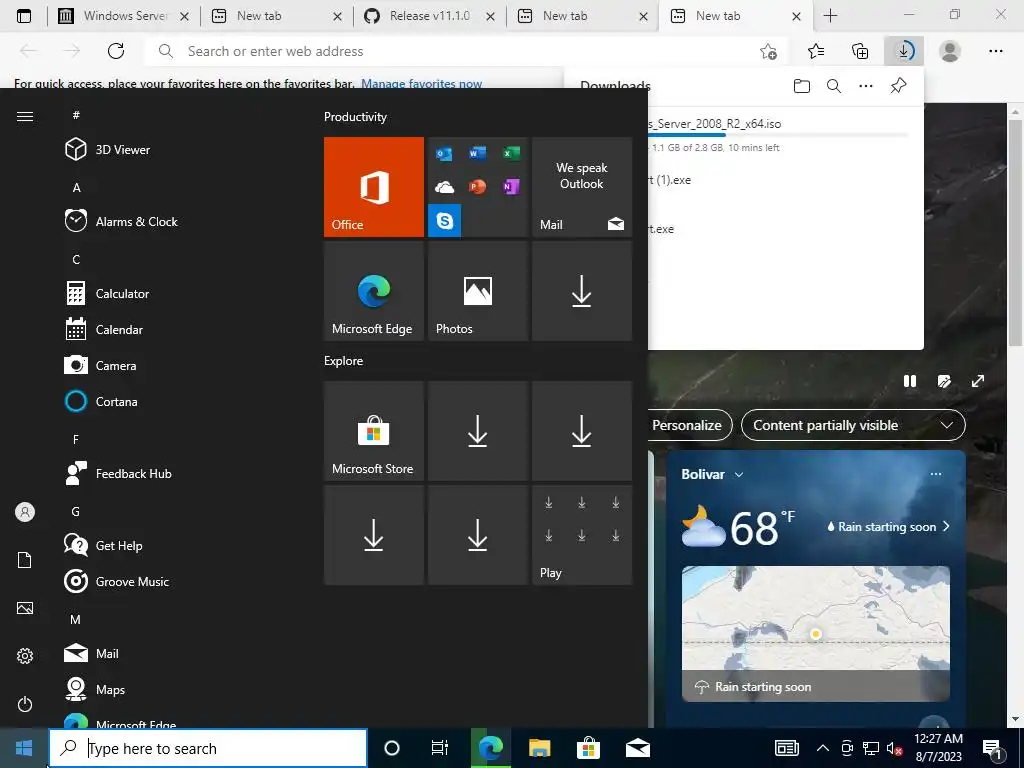Open Edge profile icon

(x=950, y=51)
